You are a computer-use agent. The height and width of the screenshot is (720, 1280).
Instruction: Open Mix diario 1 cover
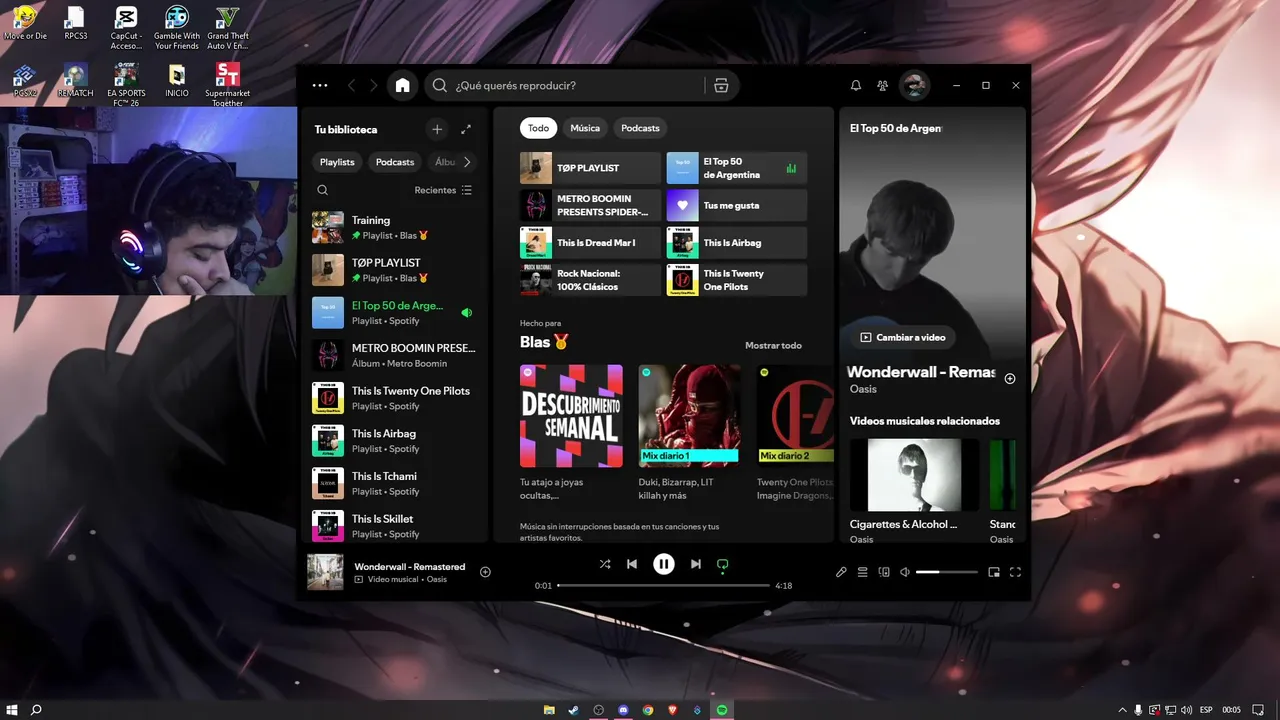click(x=690, y=416)
